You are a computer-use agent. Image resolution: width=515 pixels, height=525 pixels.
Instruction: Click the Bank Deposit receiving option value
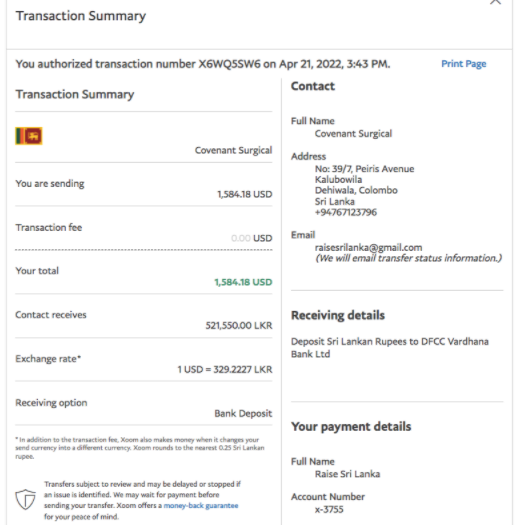243,414
